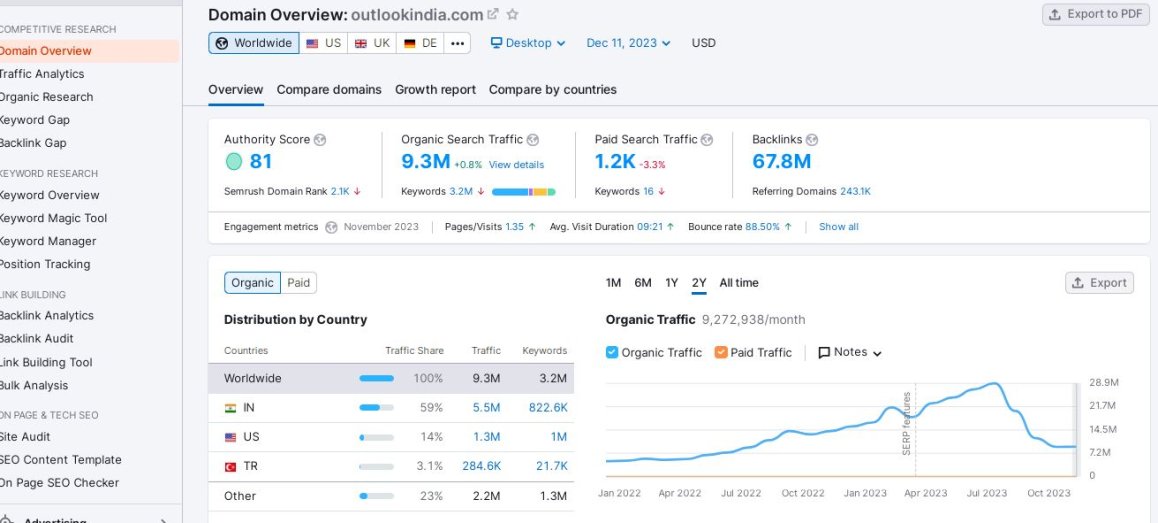Click the Notes speech bubble icon
The height and width of the screenshot is (523, 1158).
824,352
